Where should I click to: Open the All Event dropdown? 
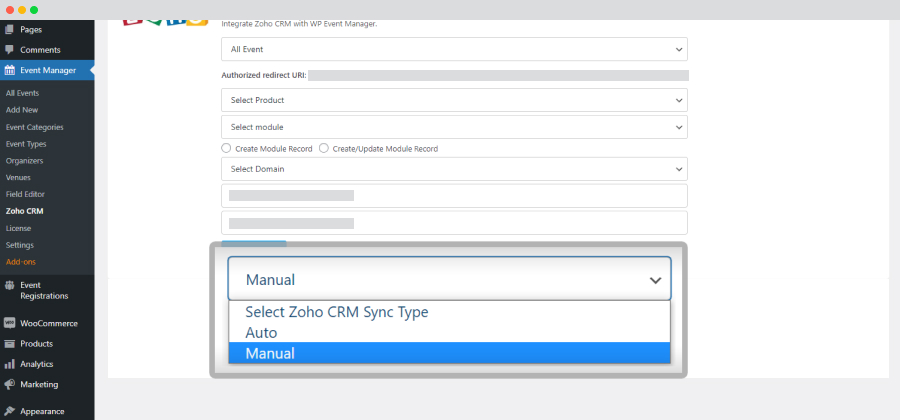pos(454,49)
